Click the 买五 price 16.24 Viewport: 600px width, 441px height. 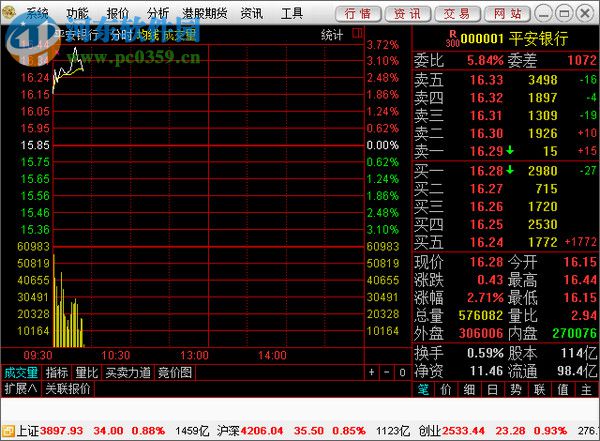pyautogui.click(x=486, y=242)
